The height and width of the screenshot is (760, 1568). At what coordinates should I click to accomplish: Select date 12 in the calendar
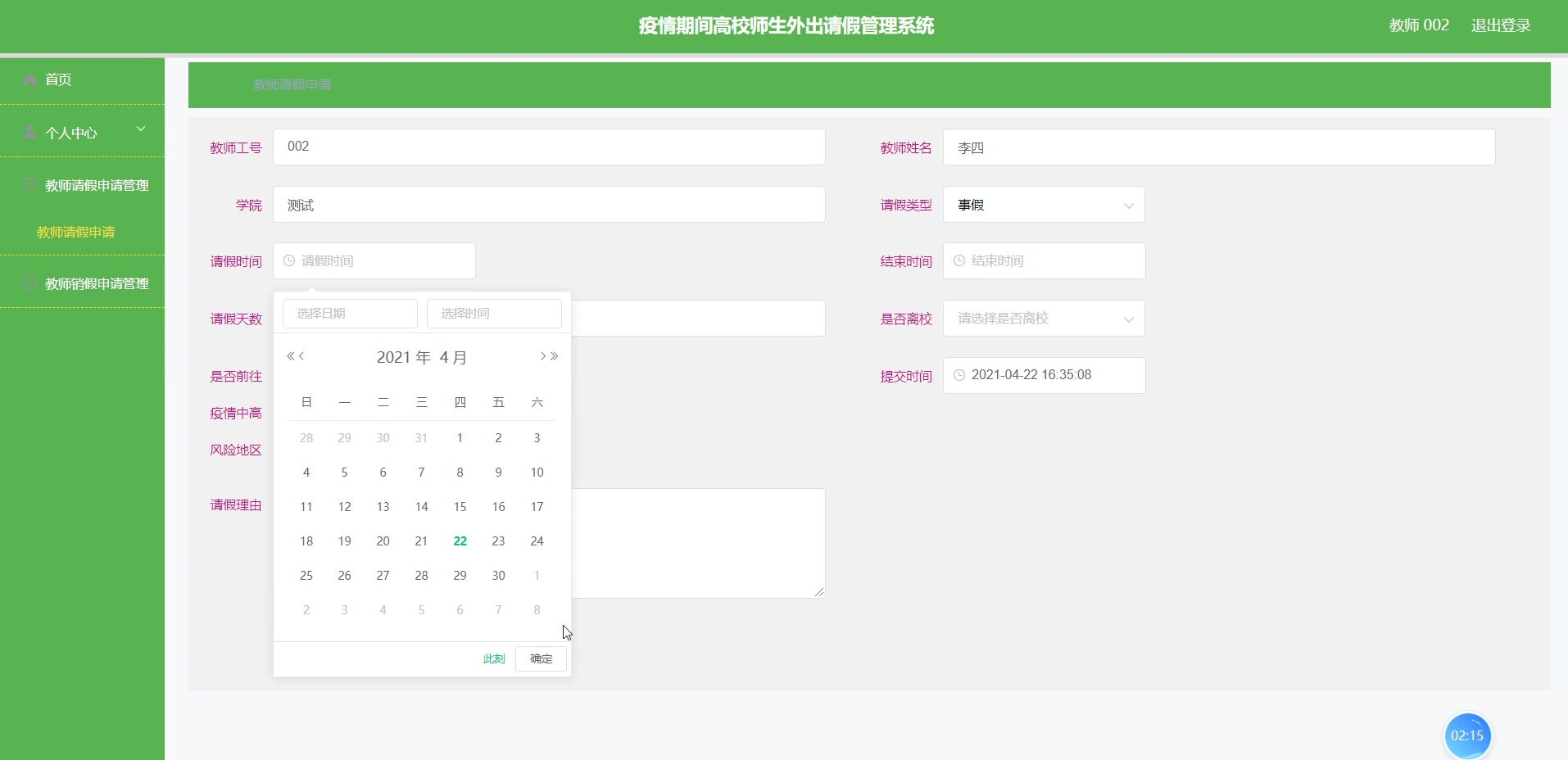click(x=344, y=507)
